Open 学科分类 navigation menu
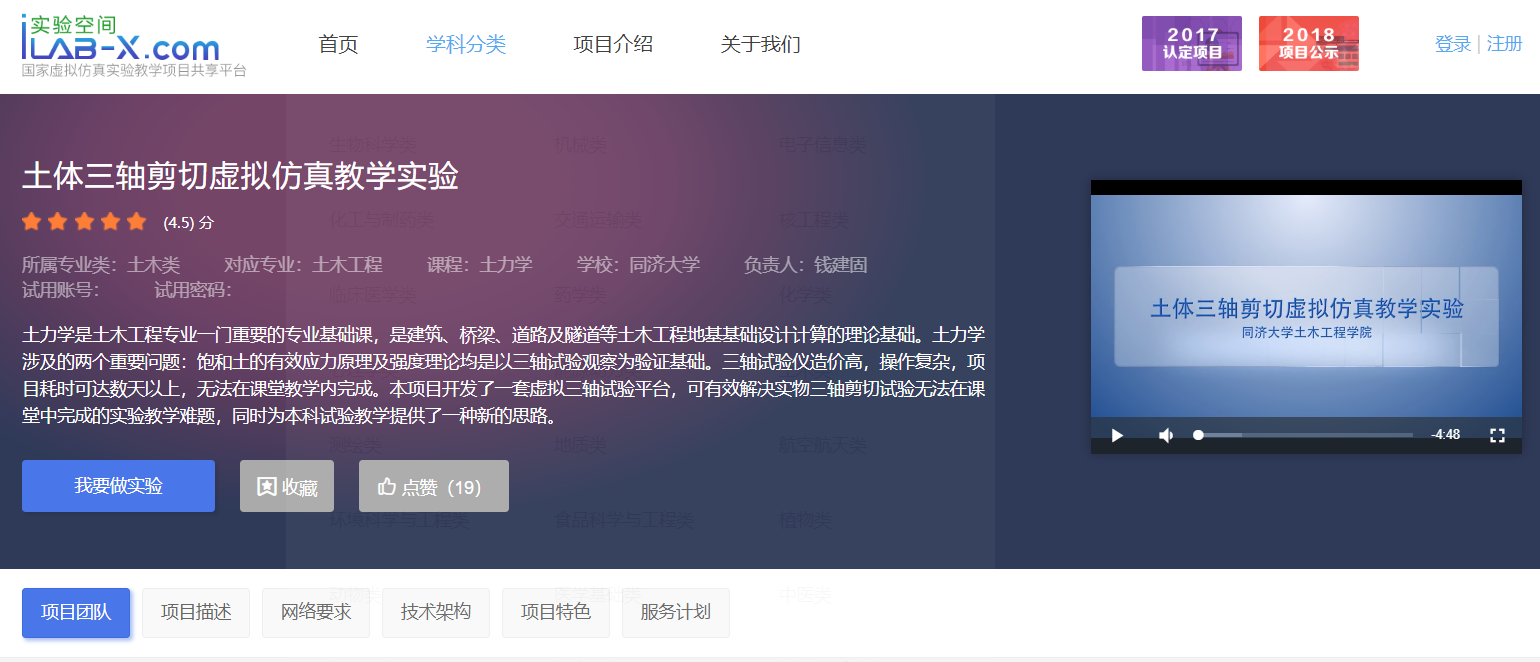 coord(466,44)
